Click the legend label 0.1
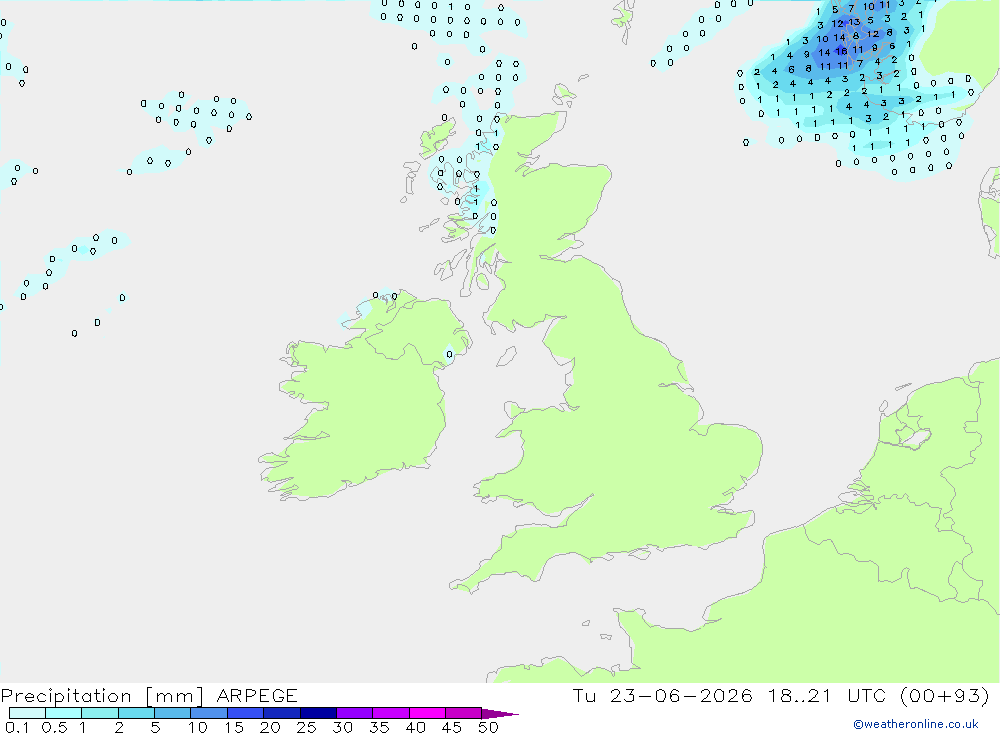 tap(17, 727)
